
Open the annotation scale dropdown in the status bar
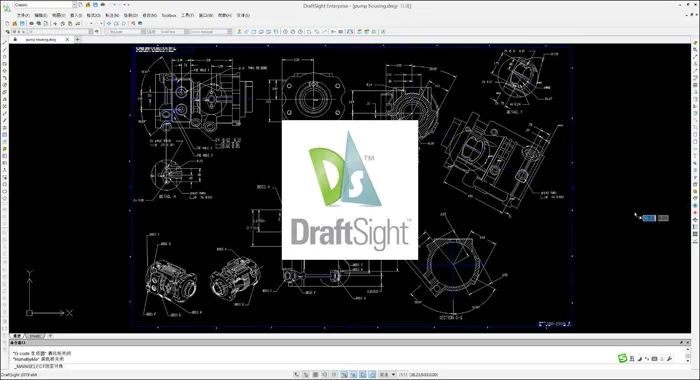(387, 375)
